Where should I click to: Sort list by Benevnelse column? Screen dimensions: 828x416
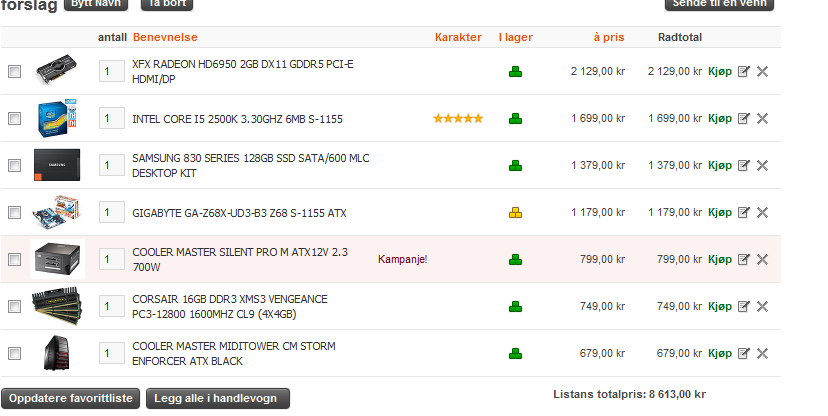tap(165, 37)
